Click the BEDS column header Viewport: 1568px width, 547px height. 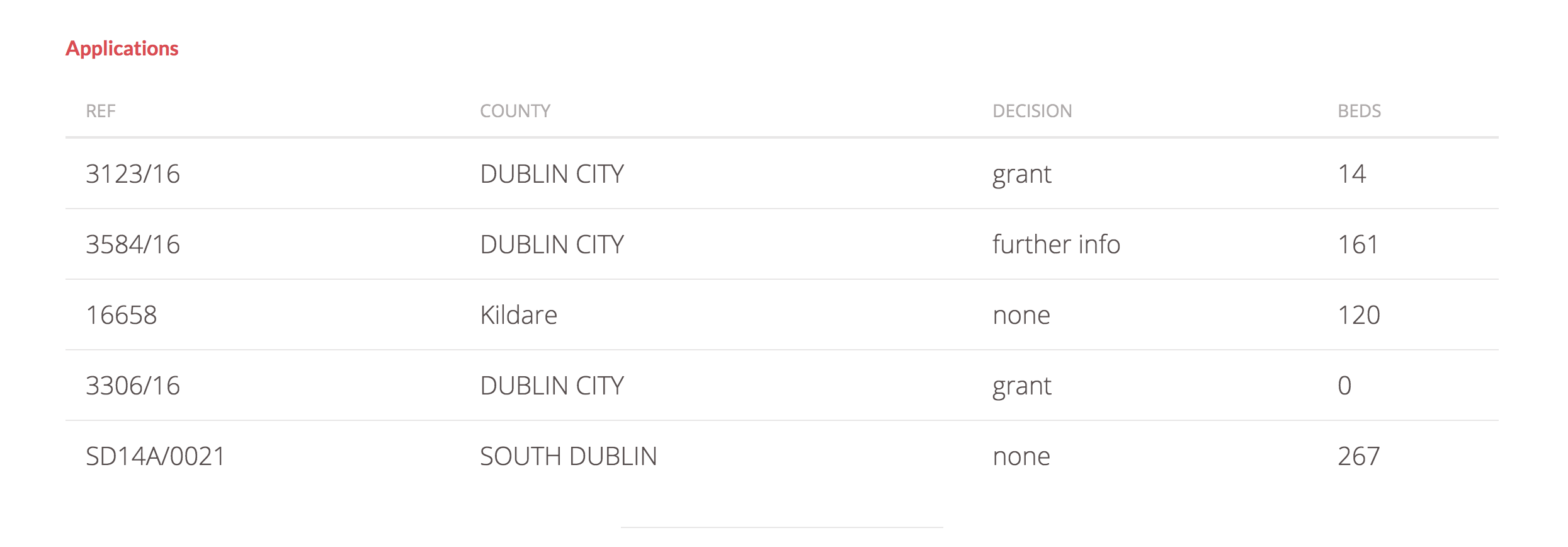click(1359, 112)
